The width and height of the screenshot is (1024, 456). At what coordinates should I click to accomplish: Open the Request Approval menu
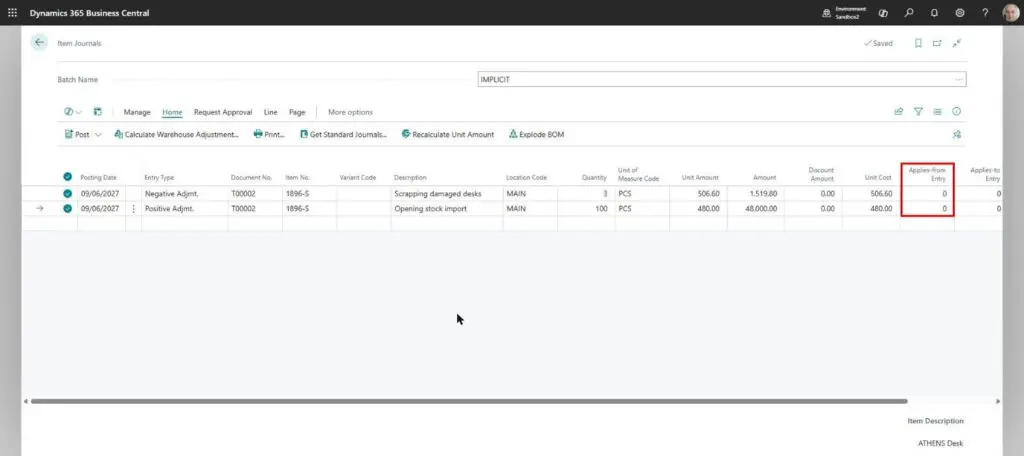(223, 112)
